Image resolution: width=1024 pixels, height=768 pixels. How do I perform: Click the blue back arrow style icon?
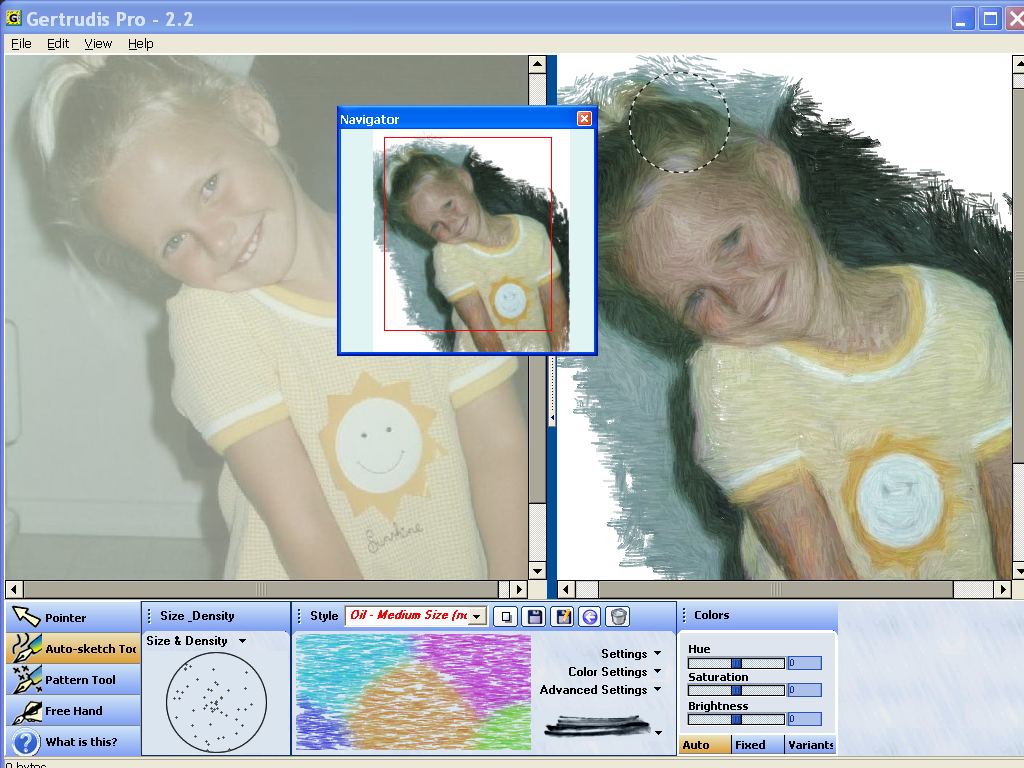[591, 616]
